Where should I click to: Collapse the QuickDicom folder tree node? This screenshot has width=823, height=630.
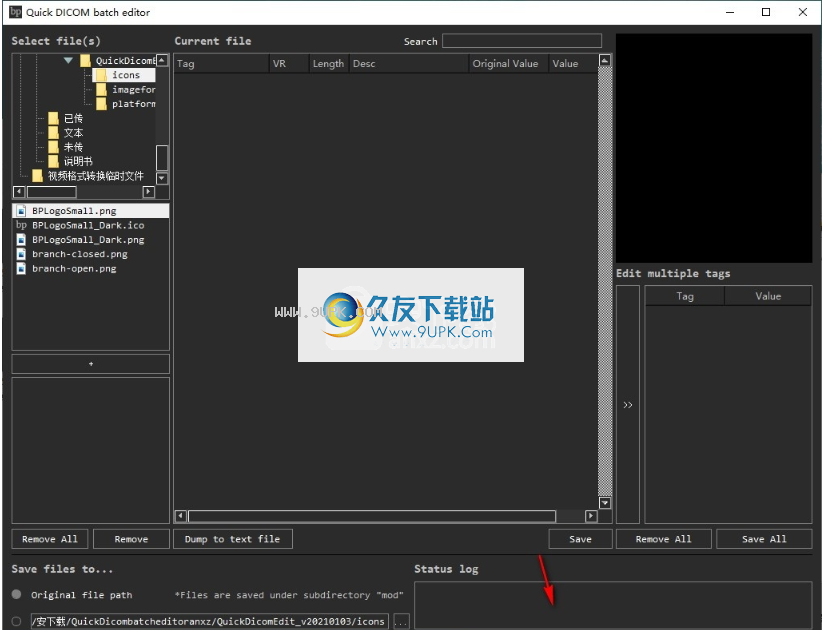tap(68, 60)
